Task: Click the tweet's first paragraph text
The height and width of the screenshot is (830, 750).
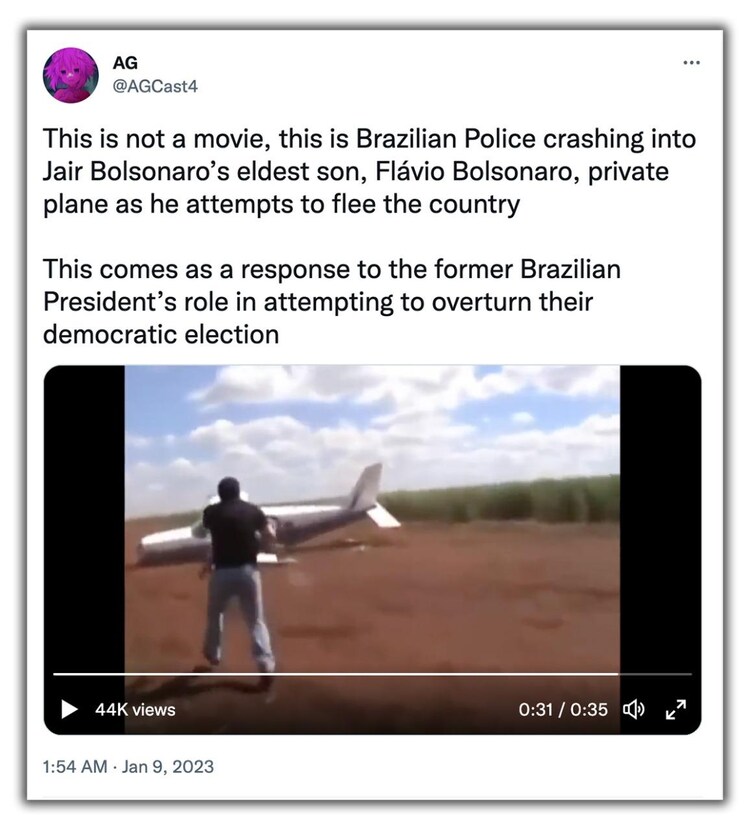Action: 369,172
